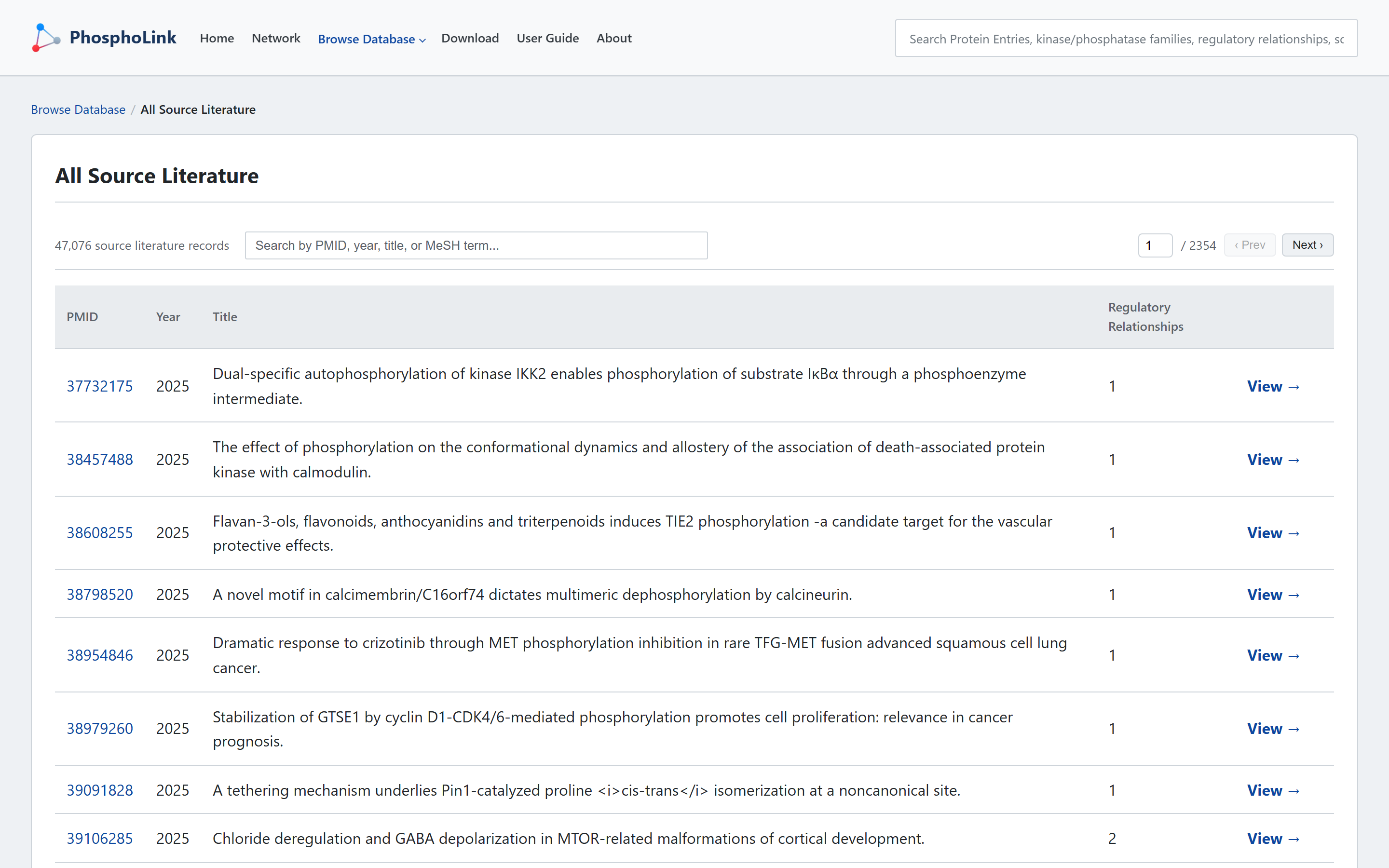View the GTSE1 stabilization record

pos(1273,729)
